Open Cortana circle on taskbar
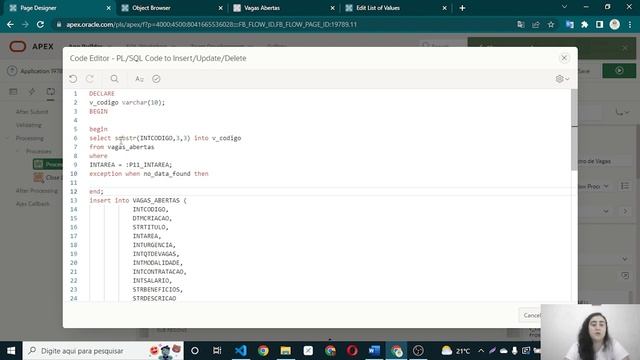 (x=195, y=351)
